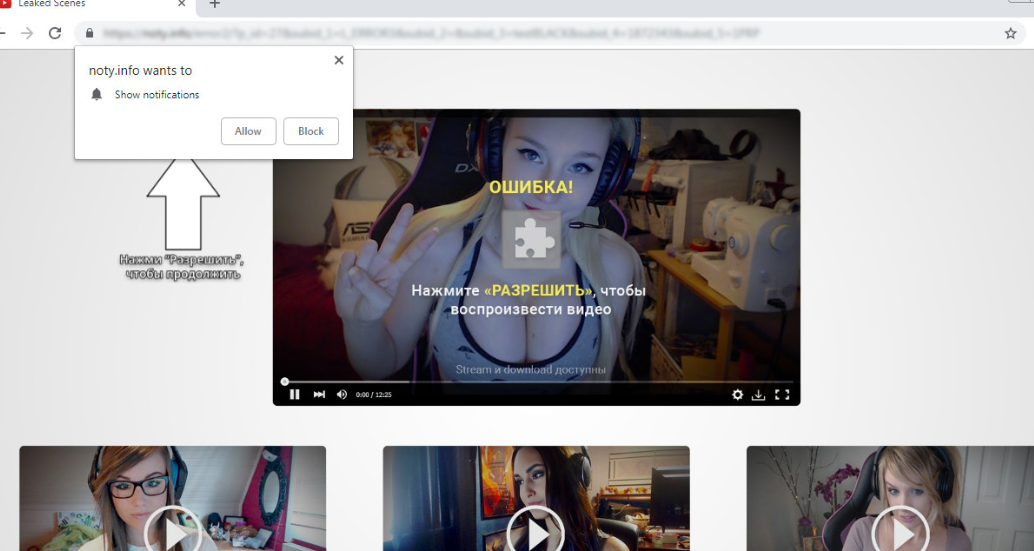Viewport: 1034px width, 551px height.
Task: Play the left thumbnail video
Action: [x=173, y=532]
